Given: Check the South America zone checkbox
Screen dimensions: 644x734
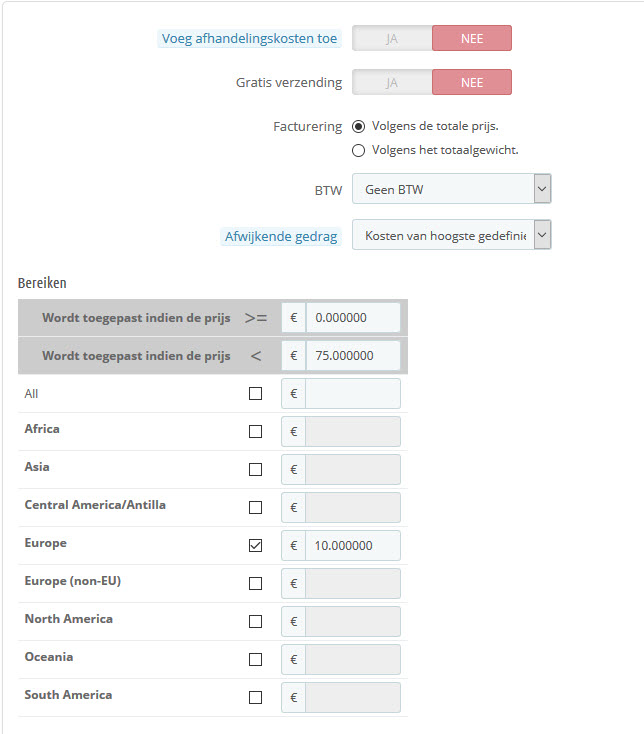Looking at the screenshot, I should 255,698.
